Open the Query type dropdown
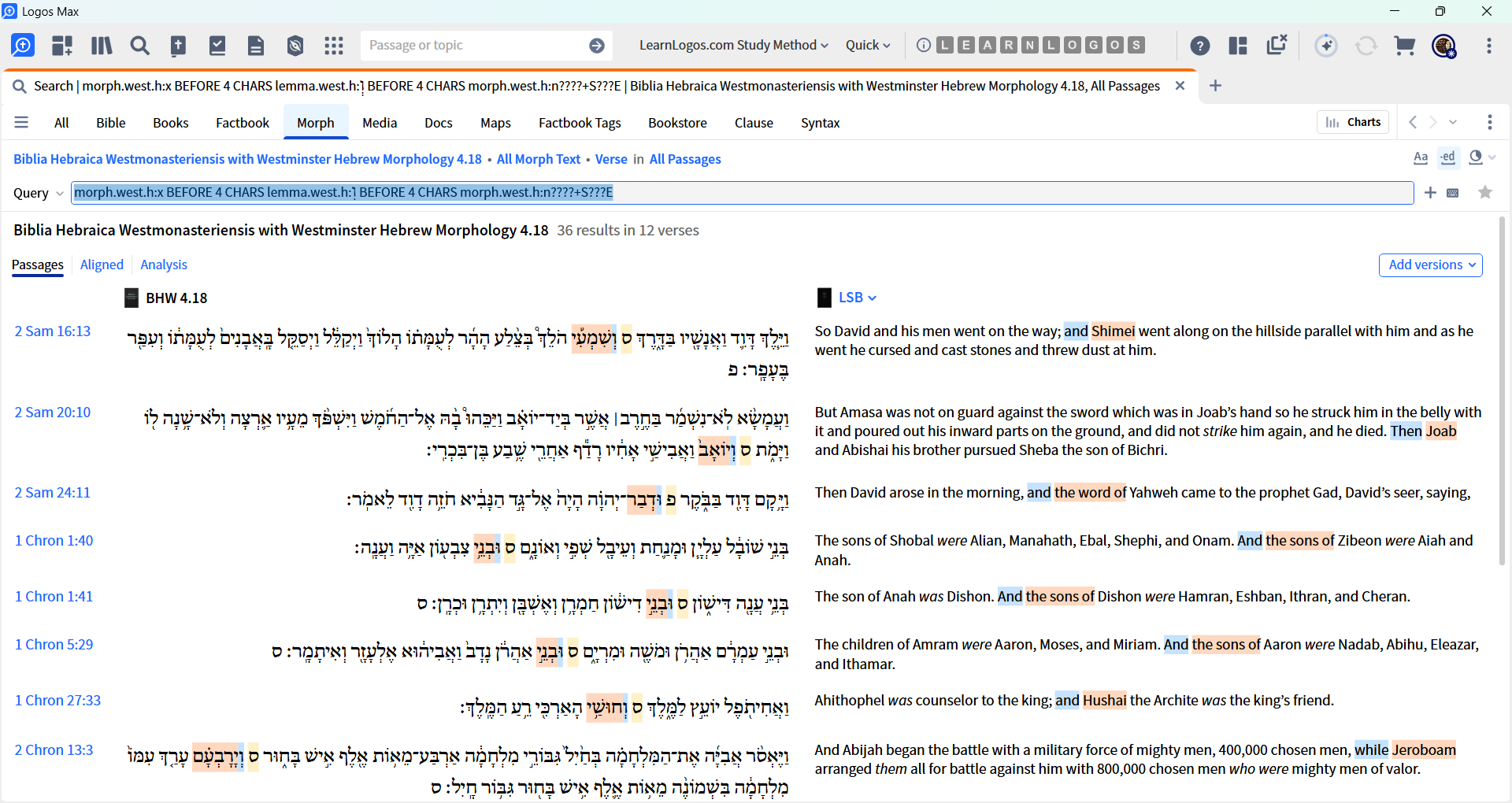 pos(38,193)
